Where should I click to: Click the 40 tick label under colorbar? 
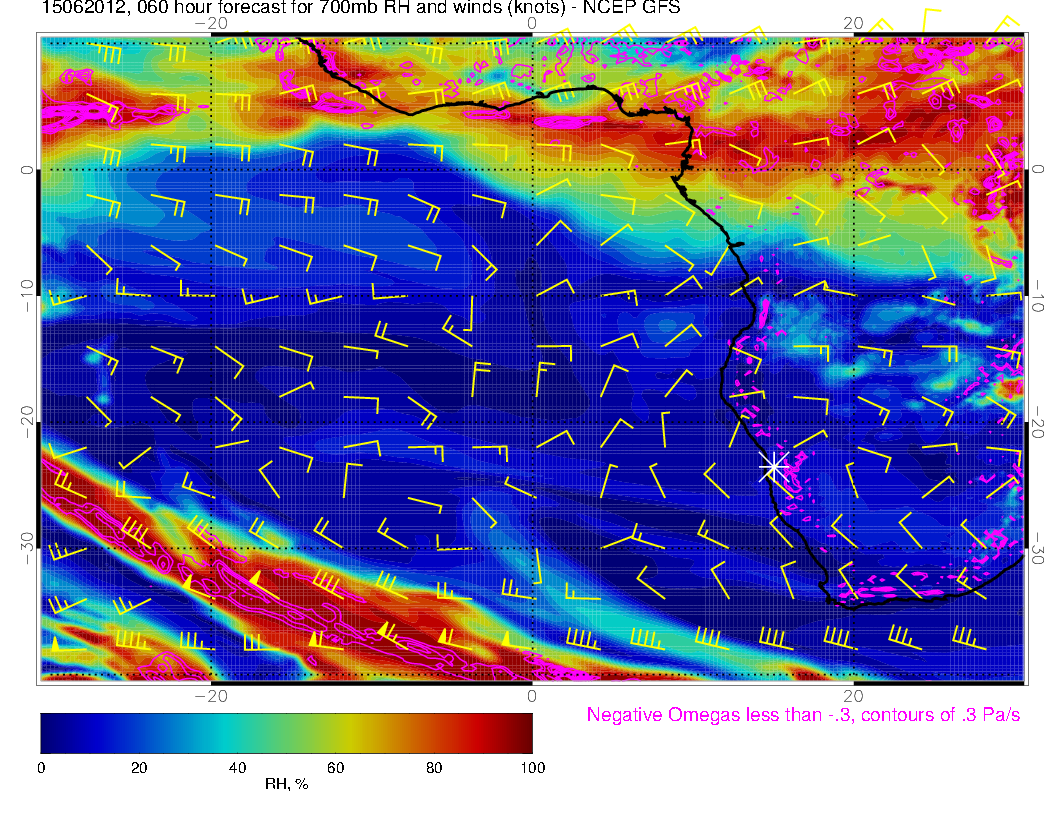point(237,767)
